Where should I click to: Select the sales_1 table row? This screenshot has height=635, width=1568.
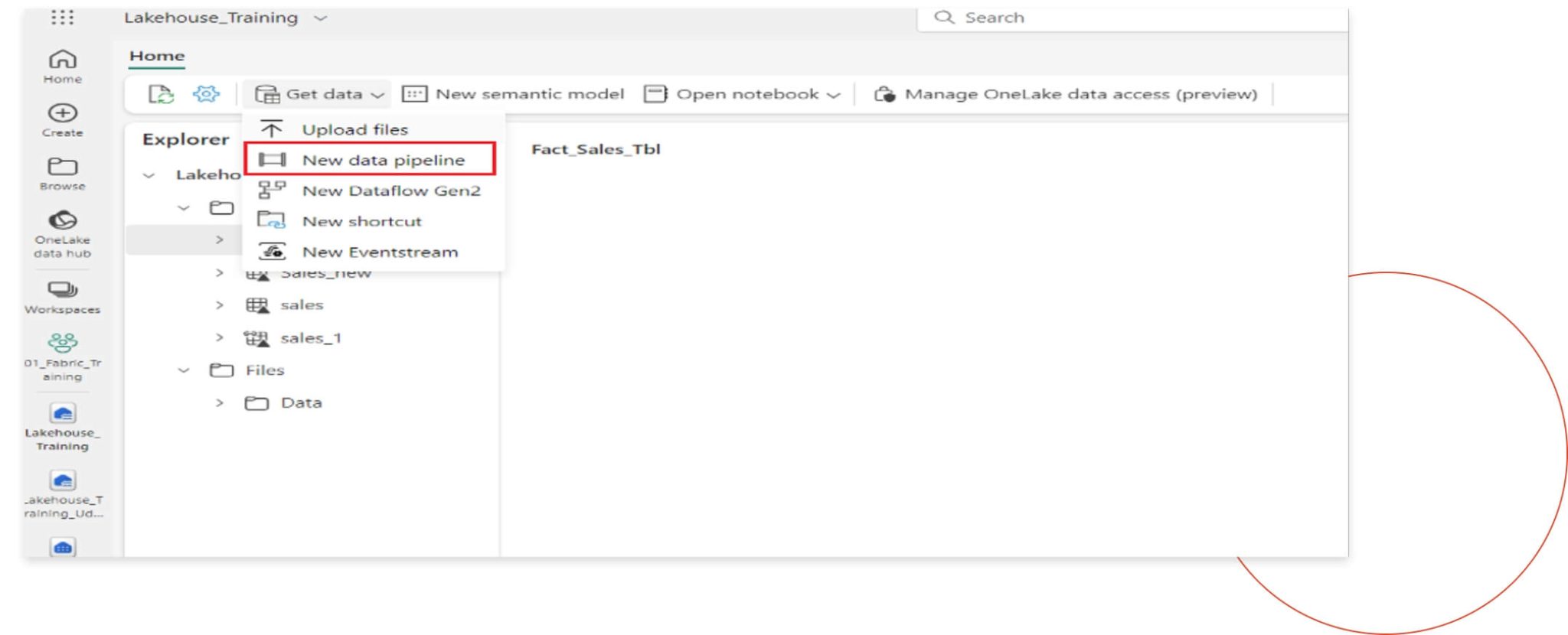[312, 338]
